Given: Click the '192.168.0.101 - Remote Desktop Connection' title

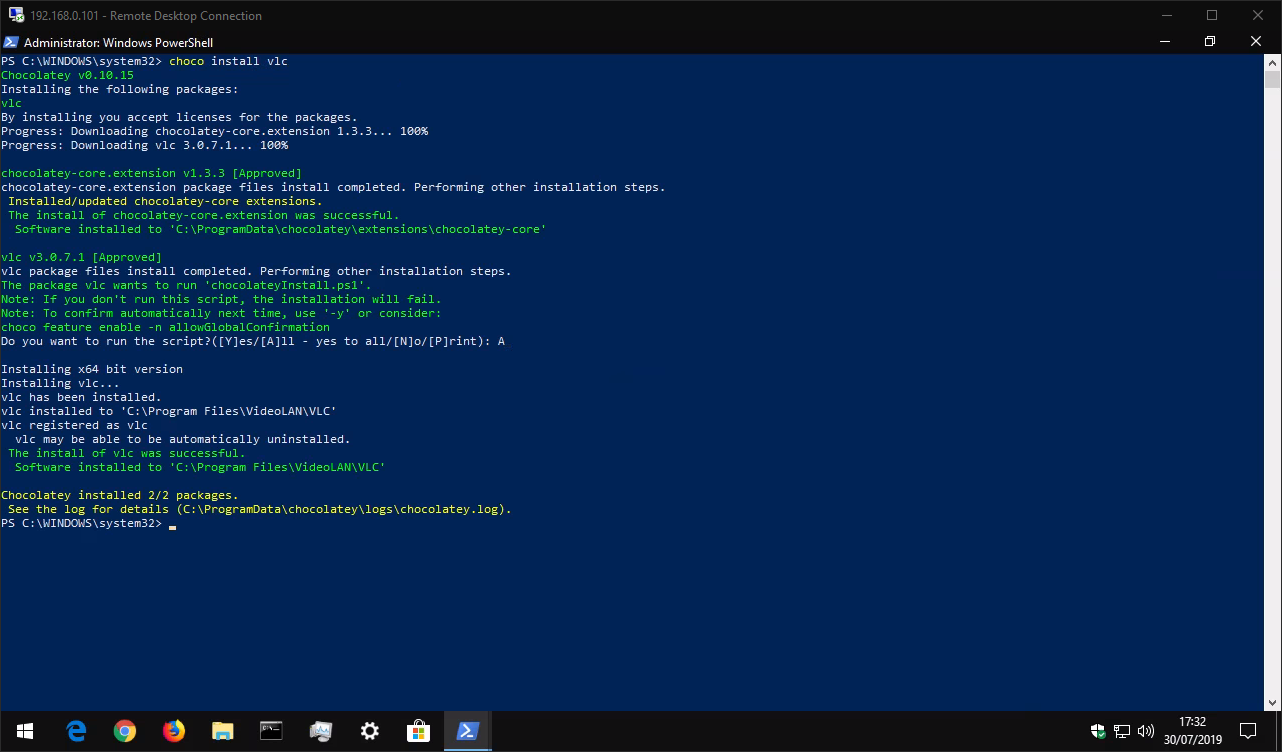Looking at the screenshot, I should 146,15.
